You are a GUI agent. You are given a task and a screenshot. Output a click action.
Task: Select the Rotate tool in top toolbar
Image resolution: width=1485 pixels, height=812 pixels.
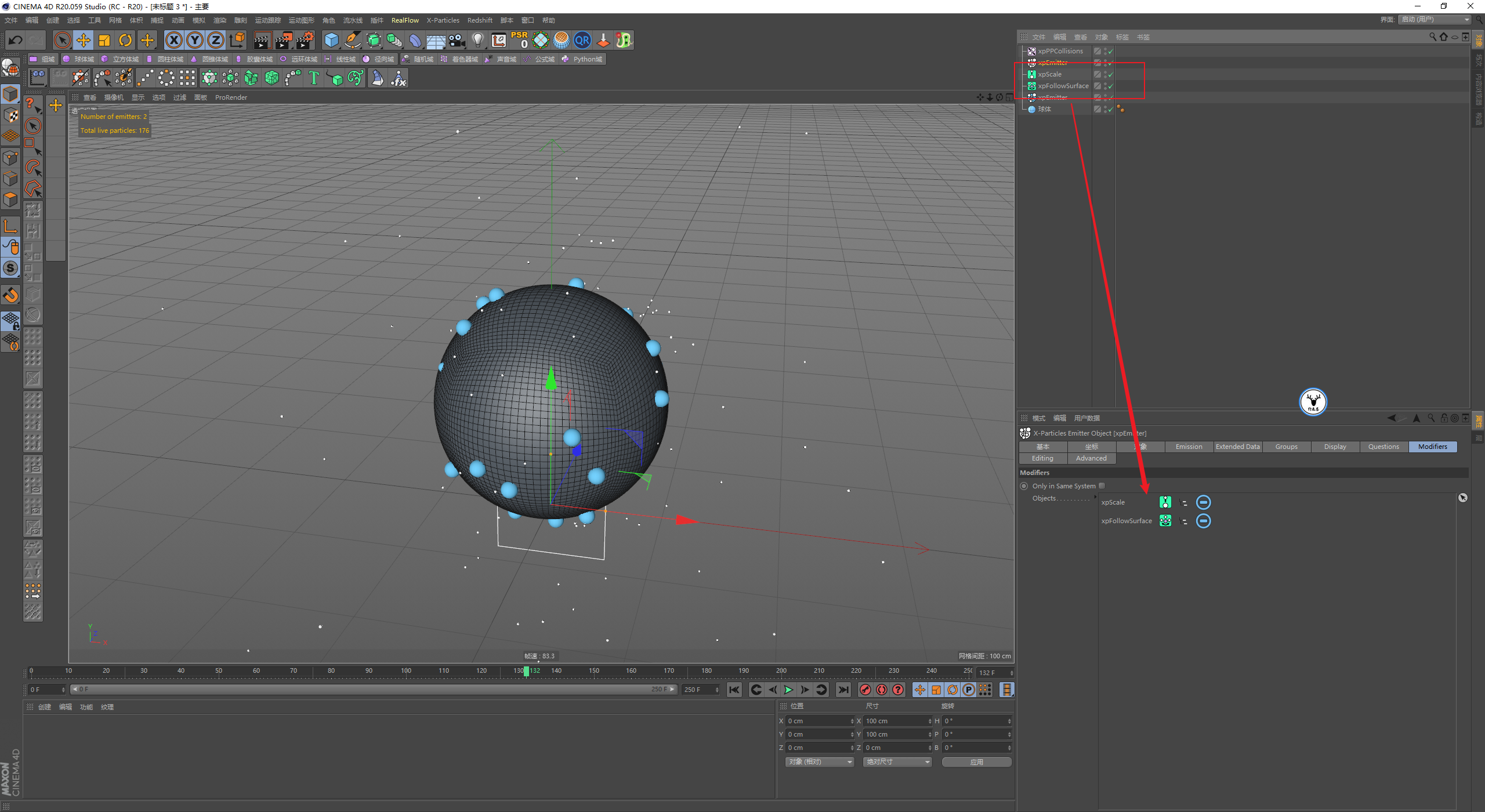click(125, 40)
